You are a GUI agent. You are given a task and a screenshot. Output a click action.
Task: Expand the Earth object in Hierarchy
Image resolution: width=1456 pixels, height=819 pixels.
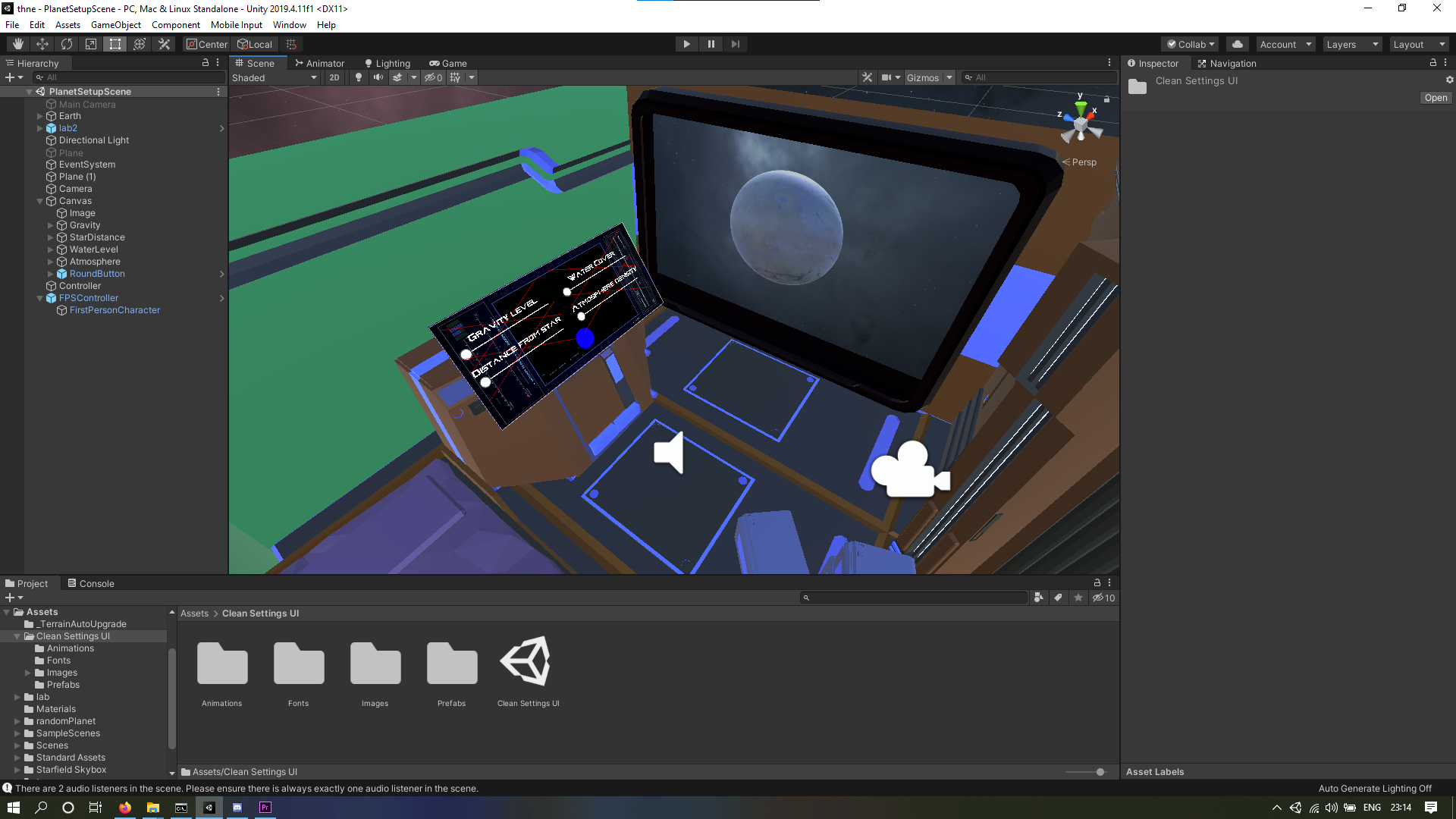pos(40,116)
